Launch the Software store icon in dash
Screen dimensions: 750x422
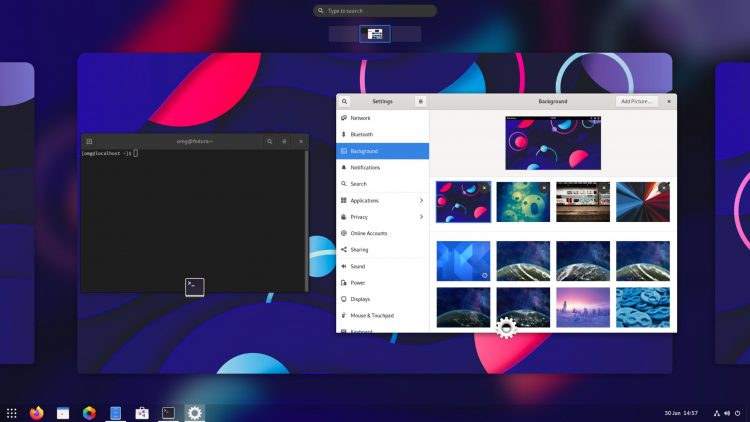(142, 412)
